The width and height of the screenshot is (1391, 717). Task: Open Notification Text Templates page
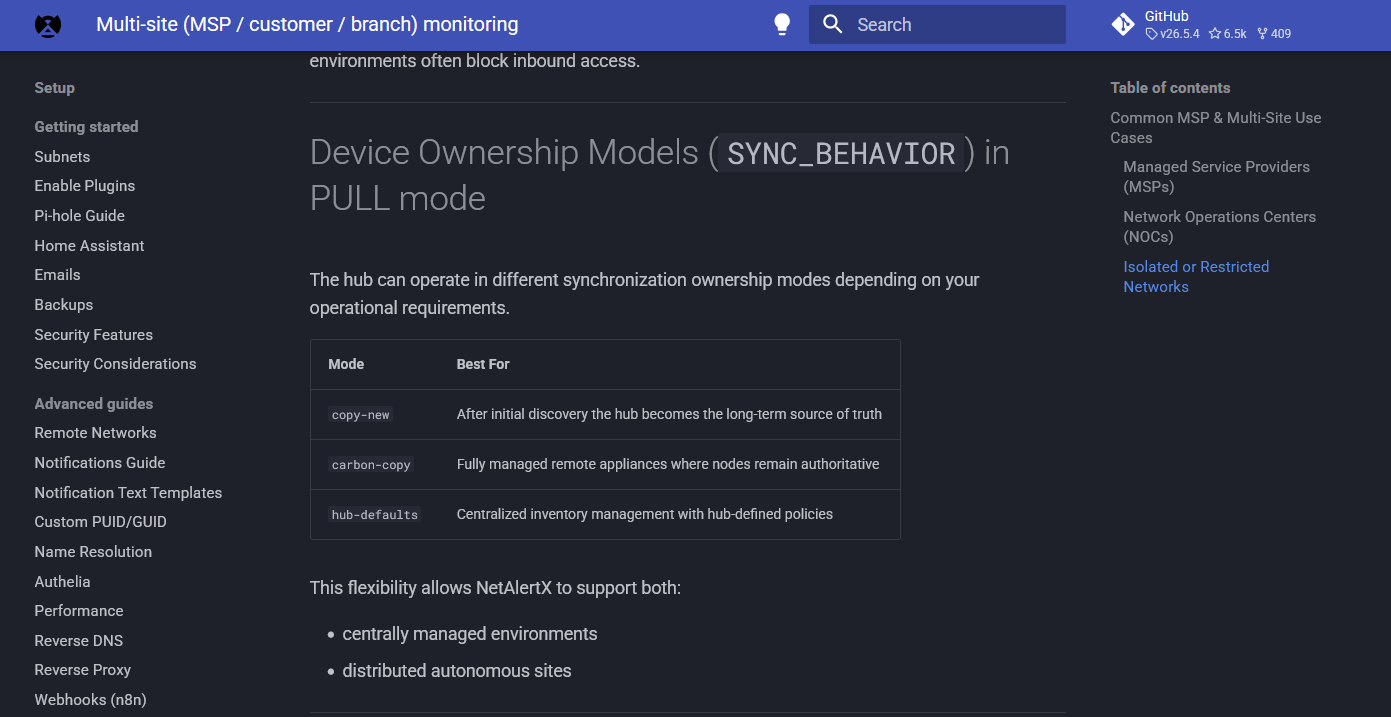[128, 493]
